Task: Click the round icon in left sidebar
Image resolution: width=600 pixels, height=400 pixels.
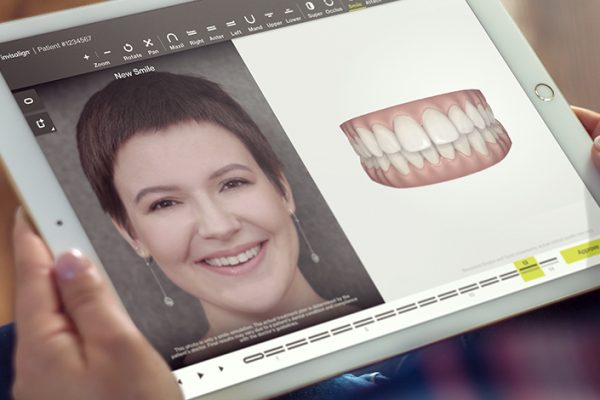Action: click(x=27, y=101)
